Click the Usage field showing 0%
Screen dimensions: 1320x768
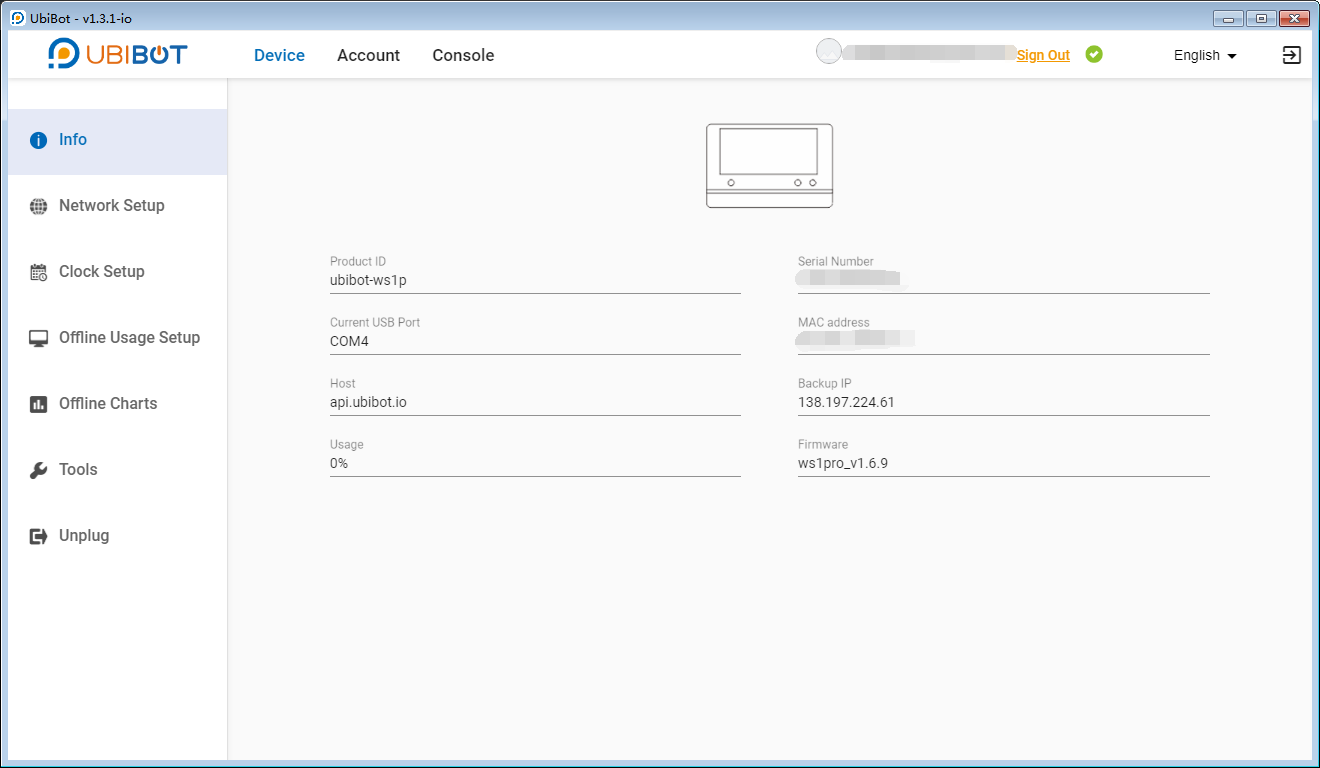pos(535,464)
